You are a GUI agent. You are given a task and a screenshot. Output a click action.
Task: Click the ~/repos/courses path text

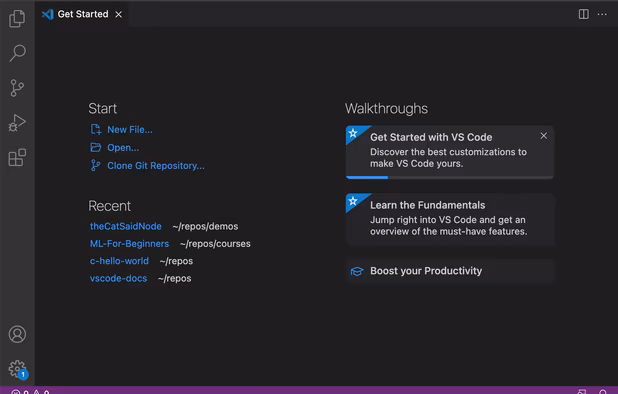pyautogui.click(x=215, y=244)
